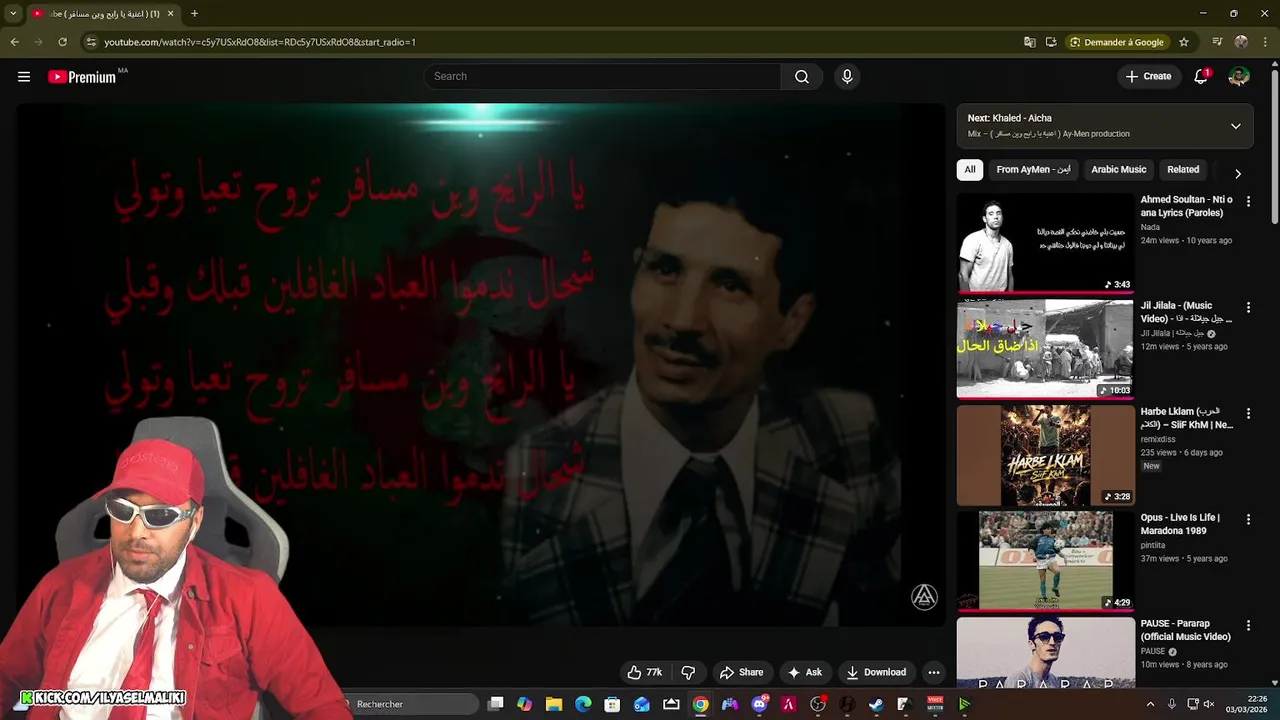The image size is (1280, 720).
Task: Open options for PAUSE Pararap video
Action: coord(1248,625)
